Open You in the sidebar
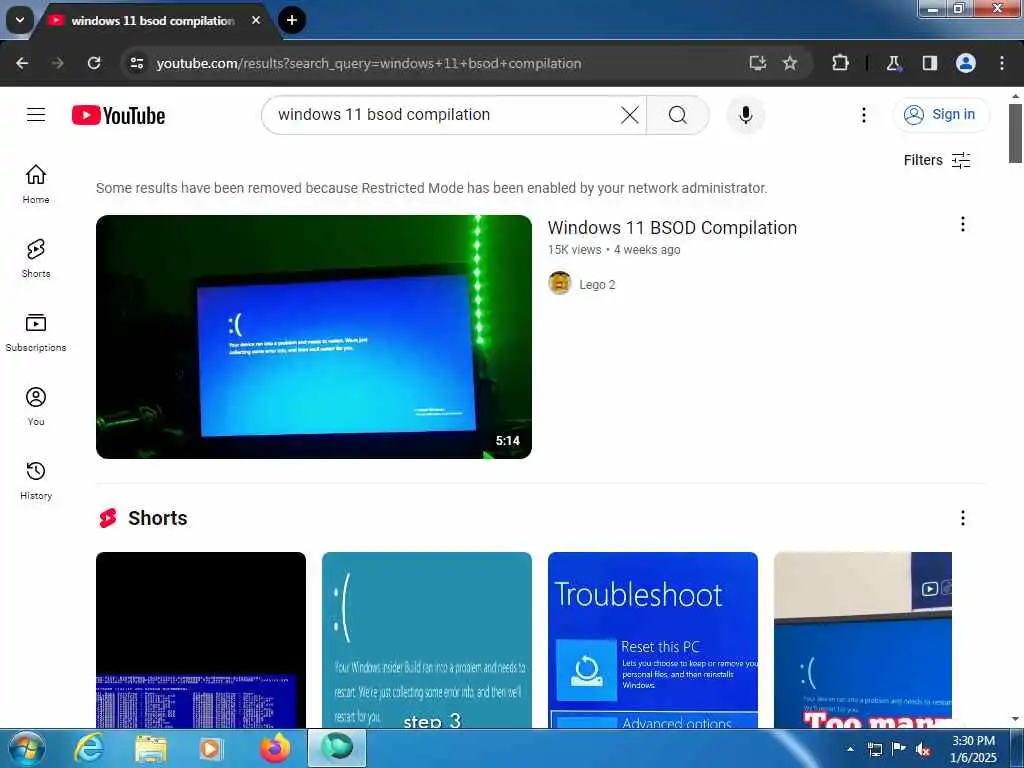Image resolution: width=1024 pixels, height=768 pixels. click(x=36, y=406)
